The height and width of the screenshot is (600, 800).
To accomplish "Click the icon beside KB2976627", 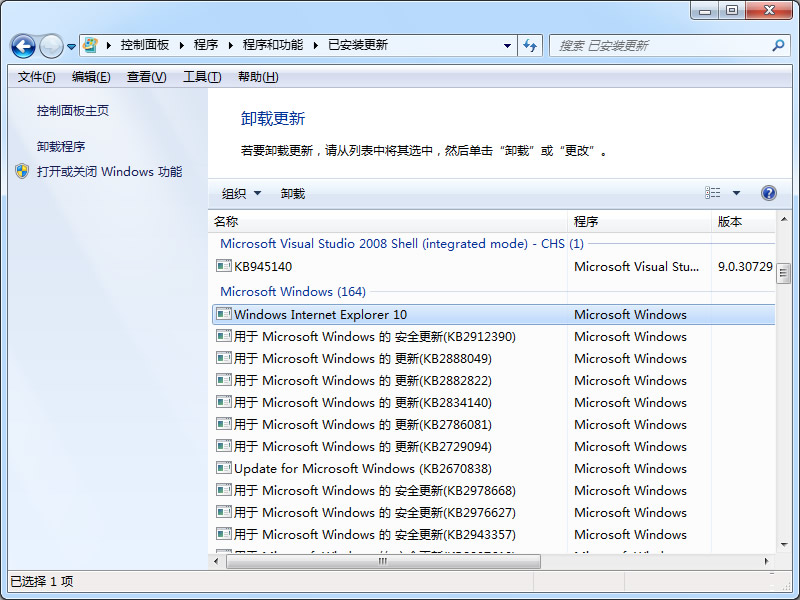I will click(223, 511).
